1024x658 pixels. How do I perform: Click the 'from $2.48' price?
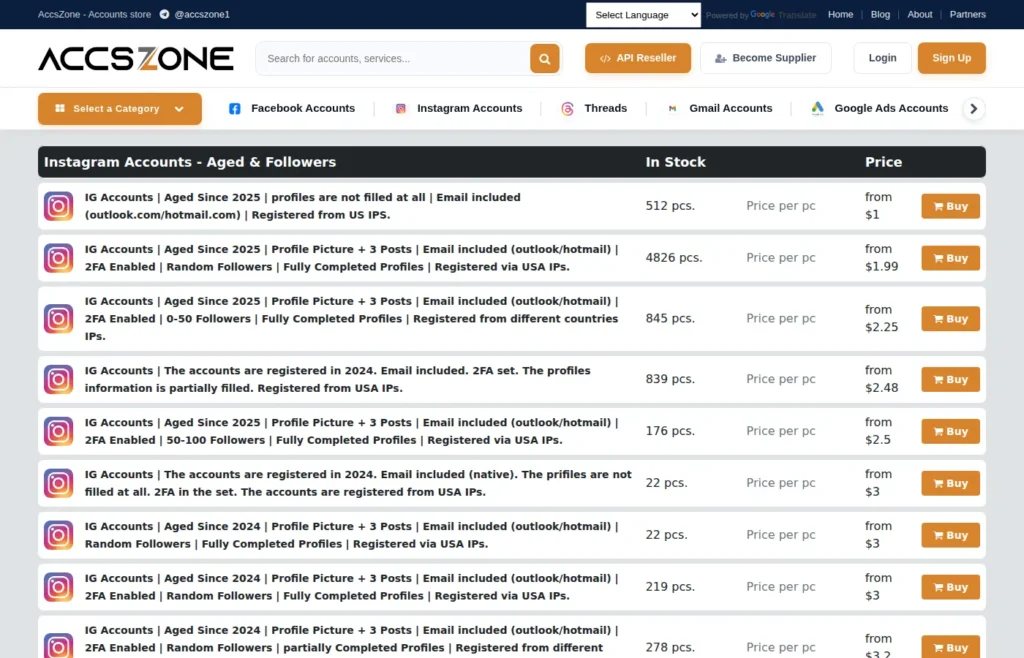882,379
